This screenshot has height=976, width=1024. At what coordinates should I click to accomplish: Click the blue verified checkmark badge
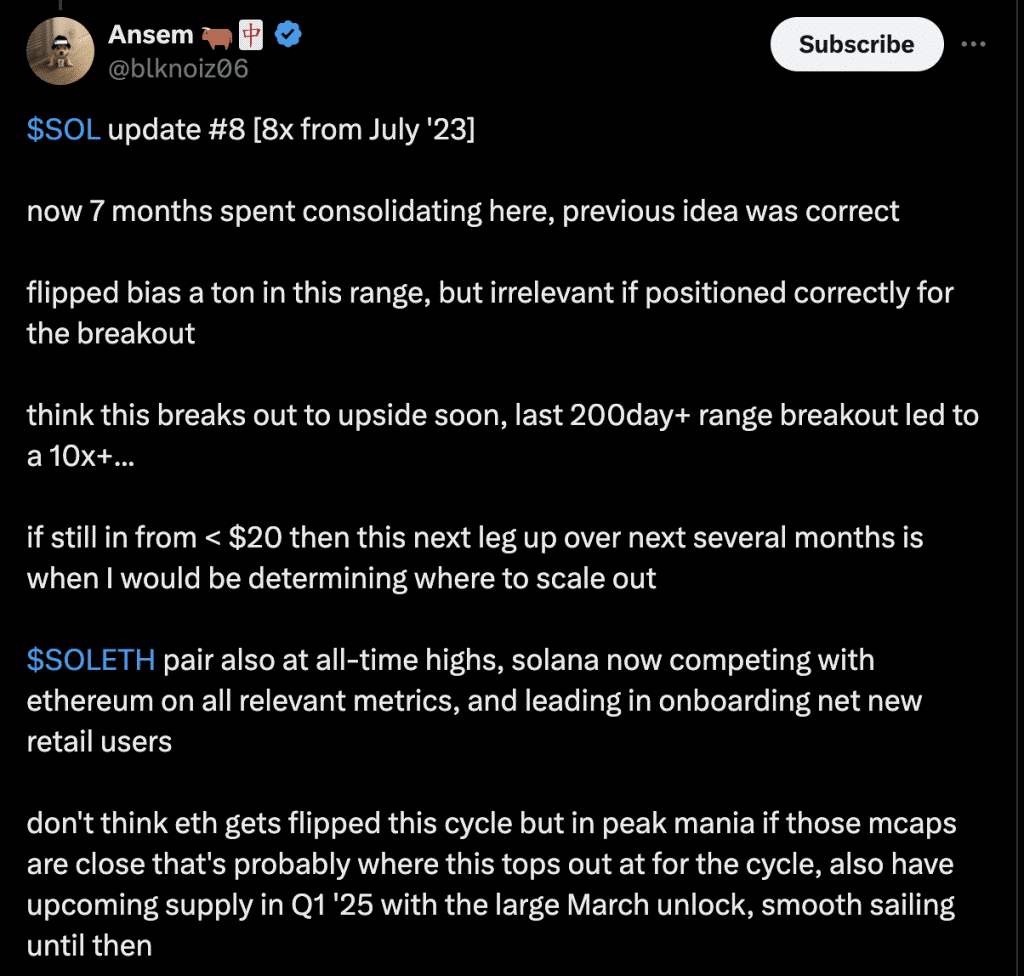pos(288,34)
